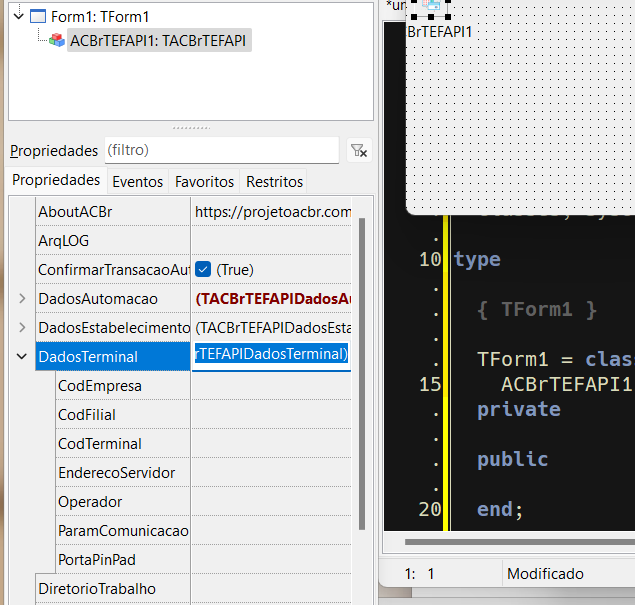Click the object inspector vertical scrollbar

point(362,374)
